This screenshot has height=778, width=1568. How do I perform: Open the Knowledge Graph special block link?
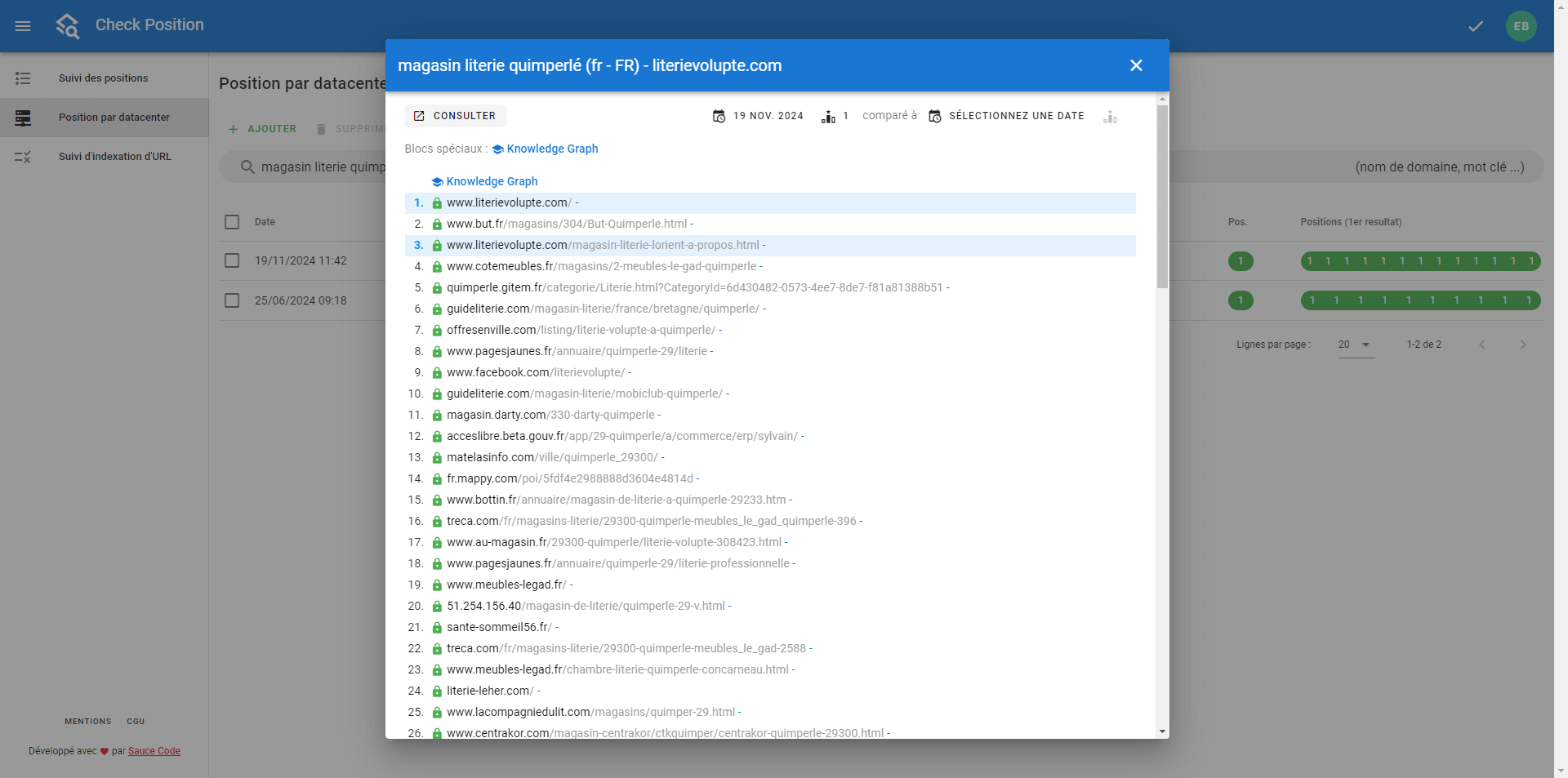coord(545,149)
